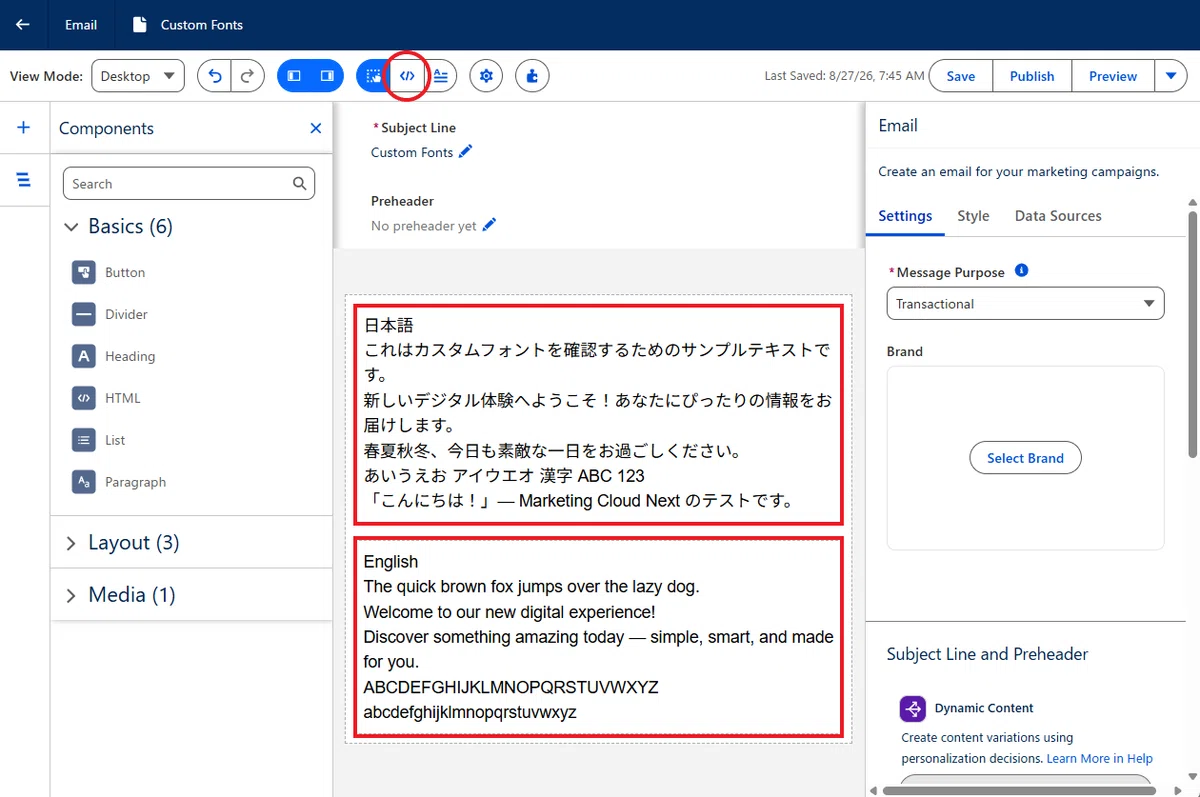Select the Divider component

pos(109,315)
